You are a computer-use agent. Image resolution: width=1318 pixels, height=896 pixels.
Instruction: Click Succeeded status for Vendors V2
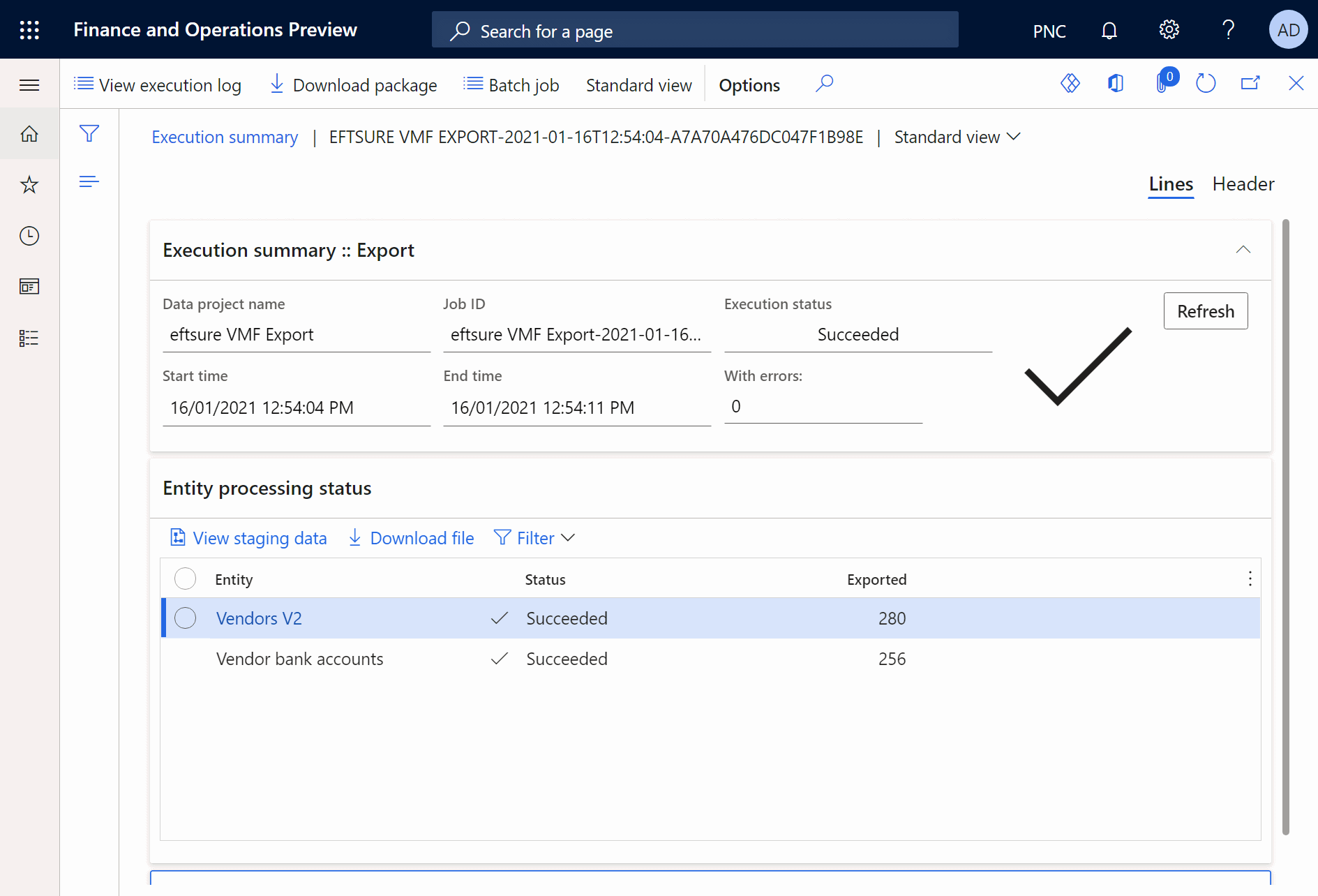(567, 618)
